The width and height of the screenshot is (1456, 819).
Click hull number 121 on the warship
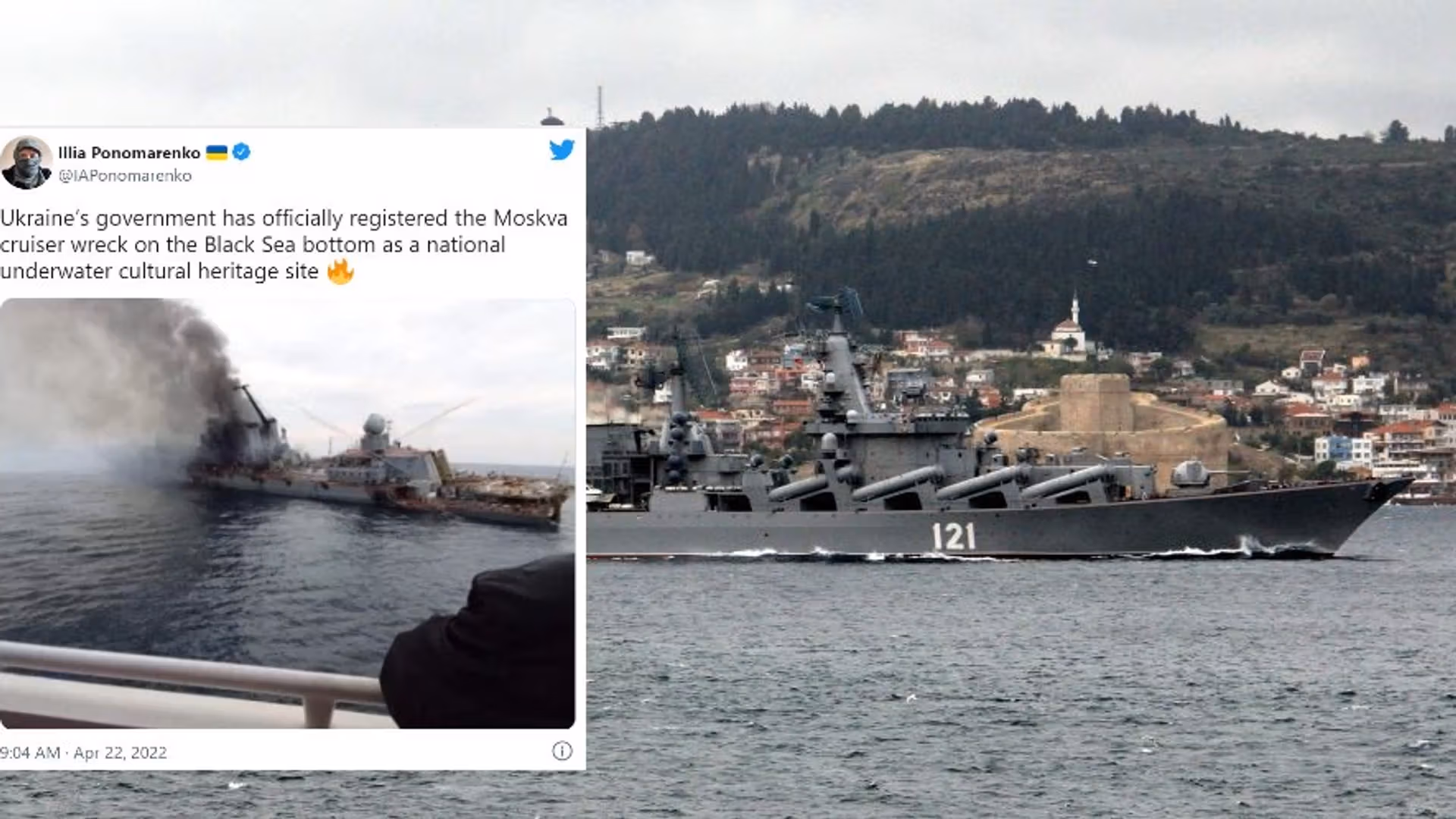[x=954, y=536]
